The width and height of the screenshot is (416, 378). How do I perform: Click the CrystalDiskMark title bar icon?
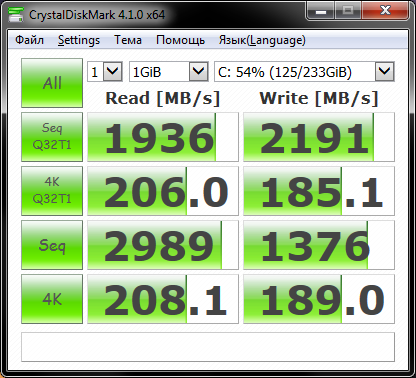coord(16,15)
